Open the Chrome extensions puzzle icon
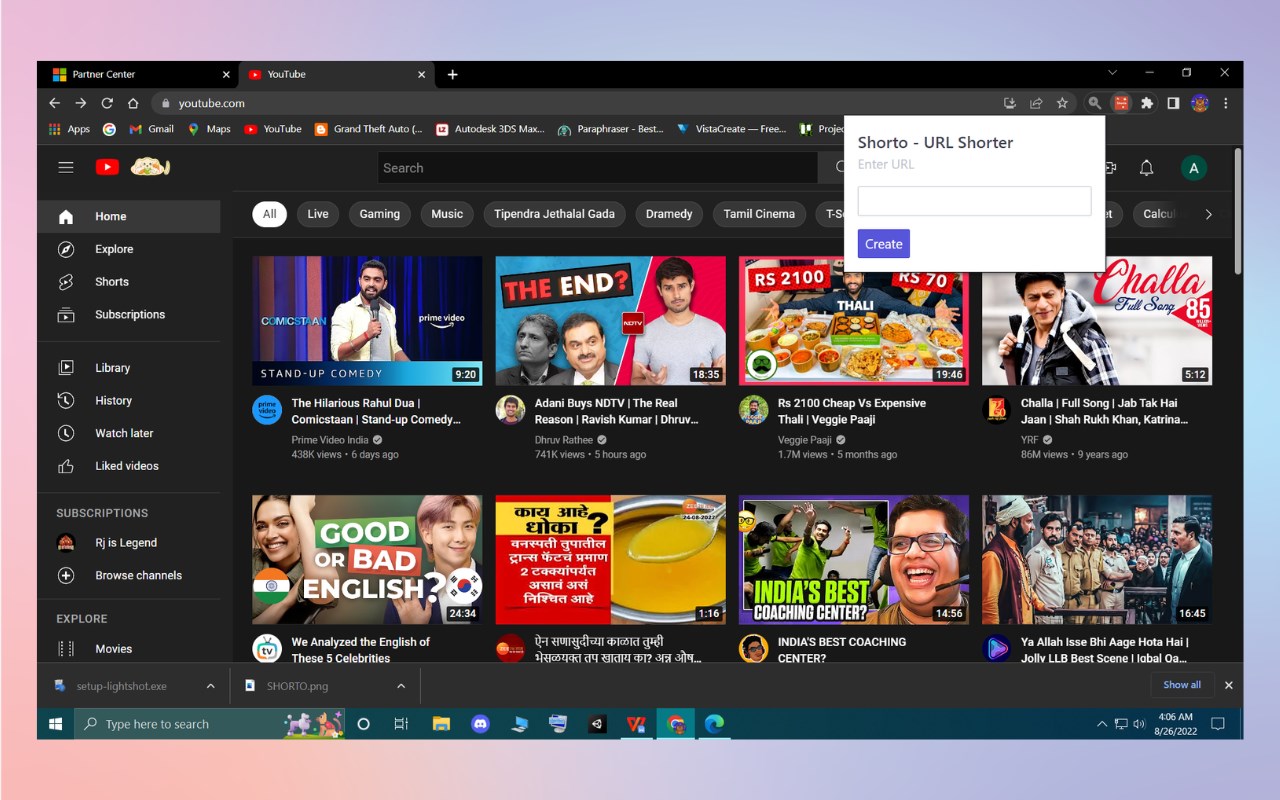 pyautogui.click(x=1147, y=103)
